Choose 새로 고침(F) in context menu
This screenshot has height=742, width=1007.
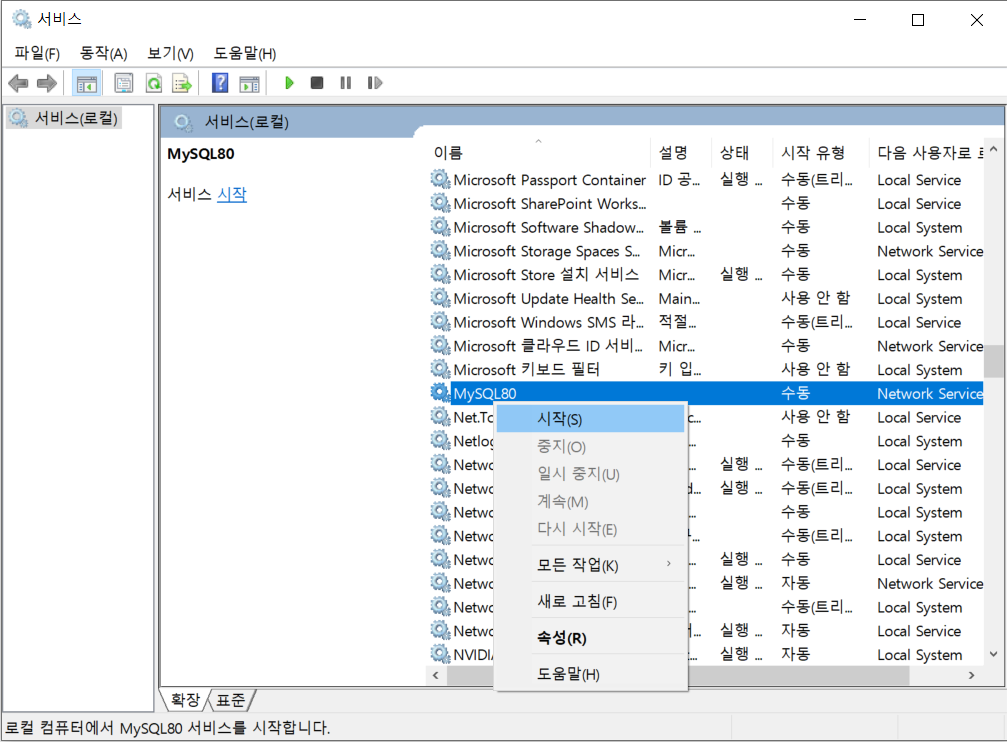[590, 602]
